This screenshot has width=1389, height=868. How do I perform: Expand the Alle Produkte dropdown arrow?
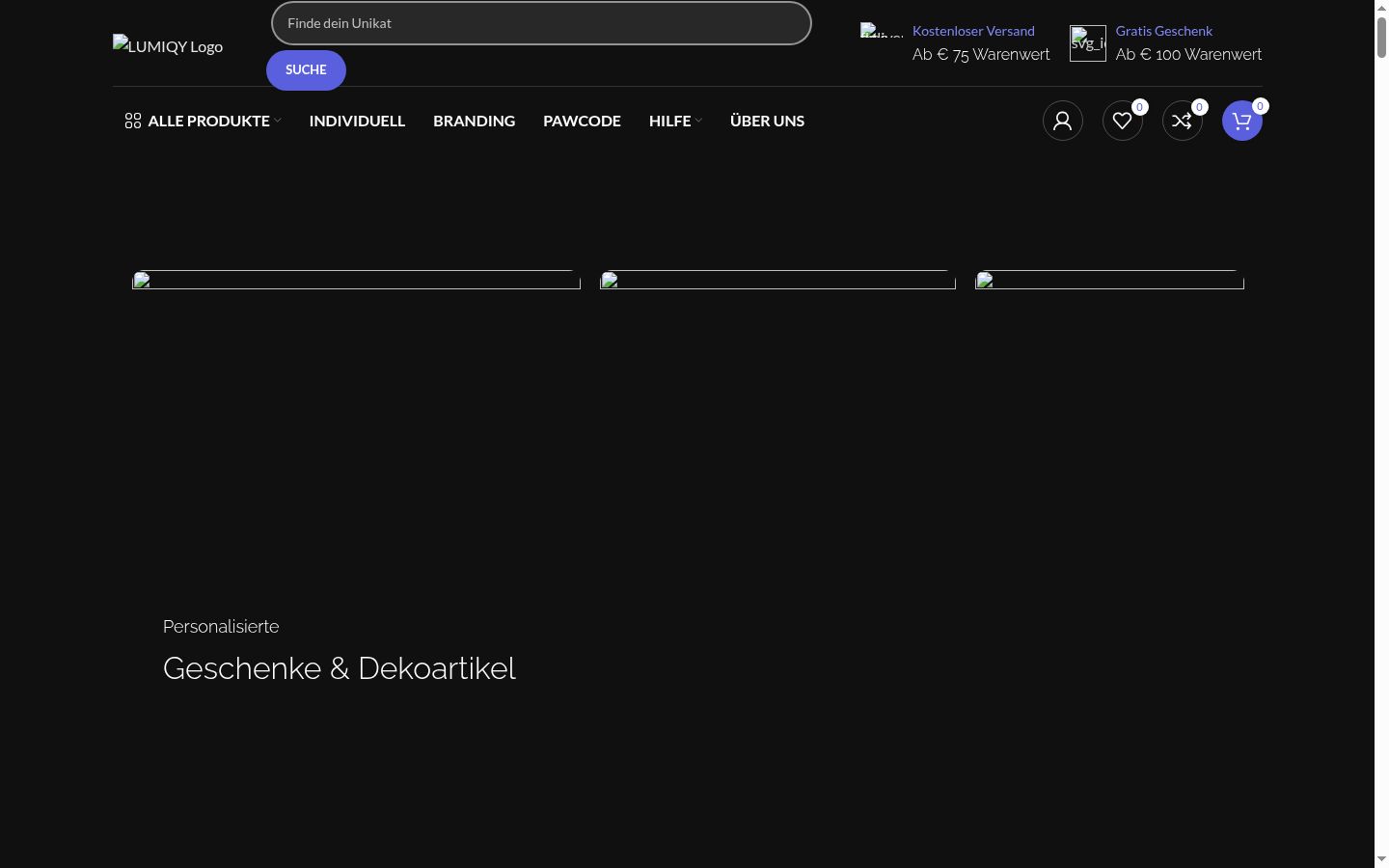click(278, 121)
